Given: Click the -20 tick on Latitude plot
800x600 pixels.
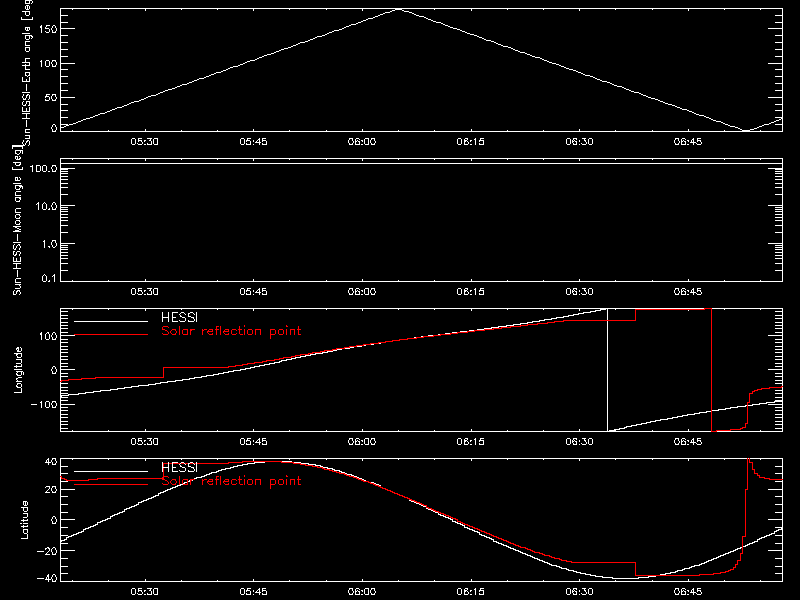Looking at the screenshot, I should pyautogui.click(x=47, y=551).
